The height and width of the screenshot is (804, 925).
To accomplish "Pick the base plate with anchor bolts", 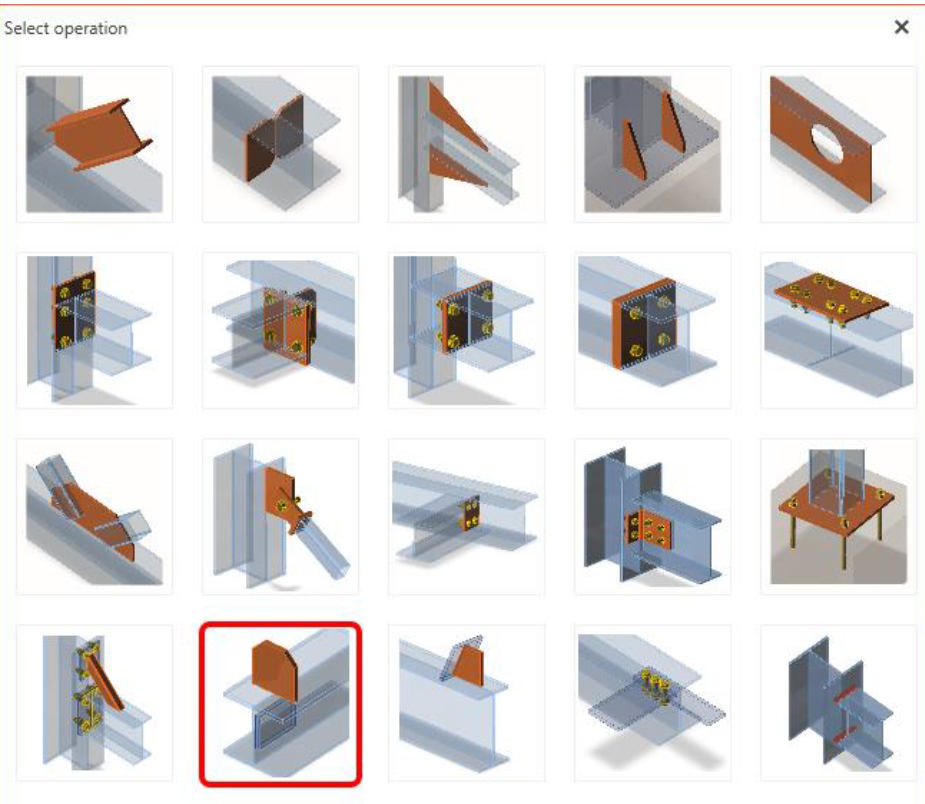I will point(838,517).
